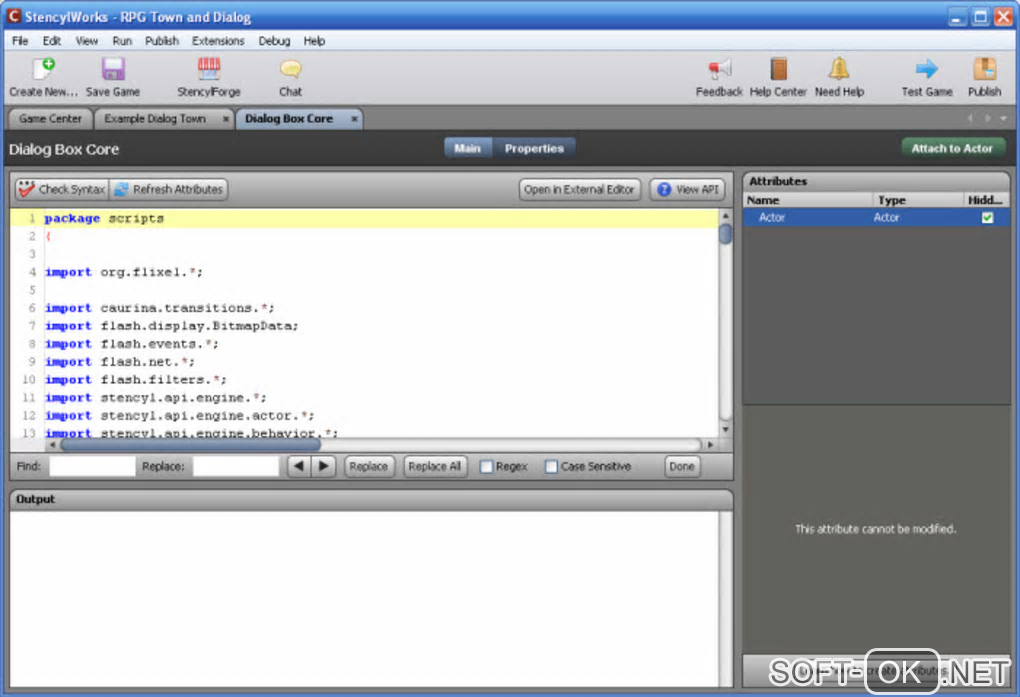The image size is (1020, 697).
Task: Open the Publish menu
Action: (x=162, y=41)
